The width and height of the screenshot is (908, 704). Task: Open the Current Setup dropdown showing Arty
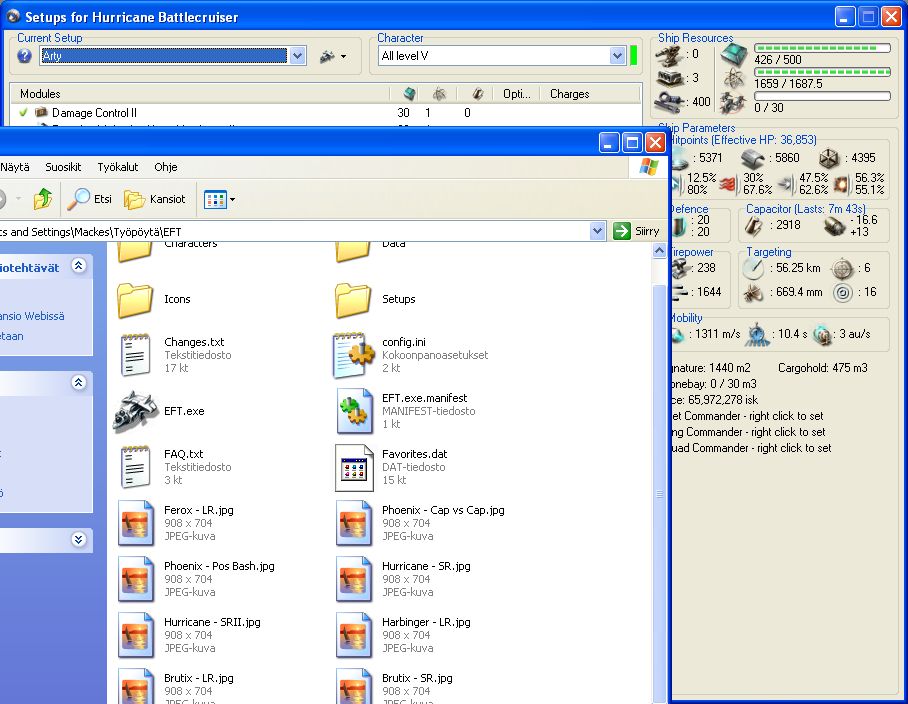tap(298, 56)
